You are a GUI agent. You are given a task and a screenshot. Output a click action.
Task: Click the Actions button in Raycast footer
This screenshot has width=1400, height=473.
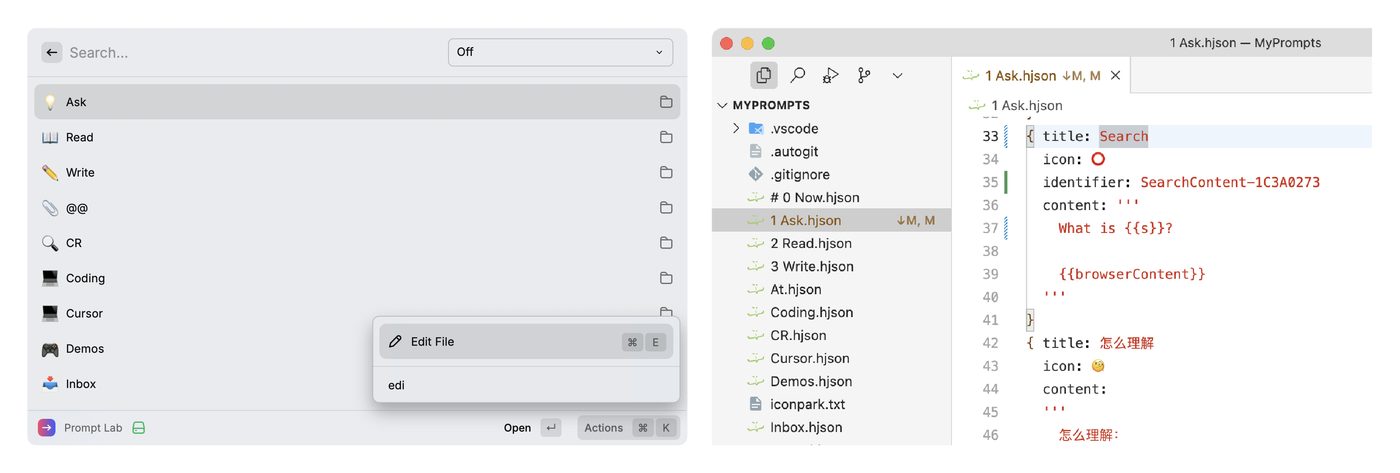click(630, 428)
